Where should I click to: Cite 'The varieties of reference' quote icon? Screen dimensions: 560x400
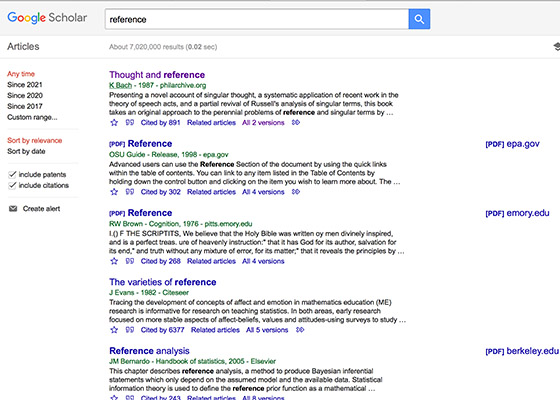click(130, 330)
